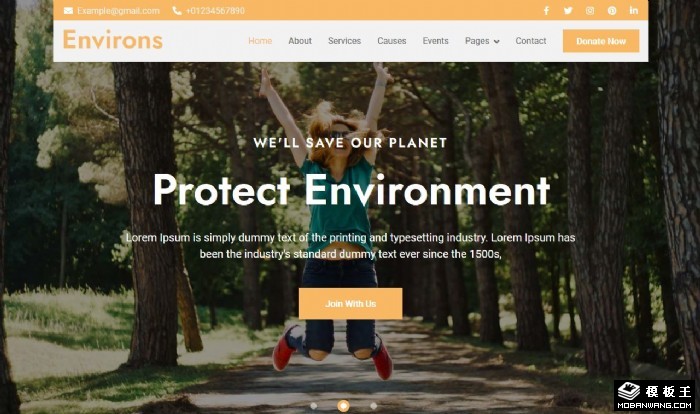Screen dimensions: 700x414
Task: Navigate to the Causes page
Action: click(x=392, y=41)
